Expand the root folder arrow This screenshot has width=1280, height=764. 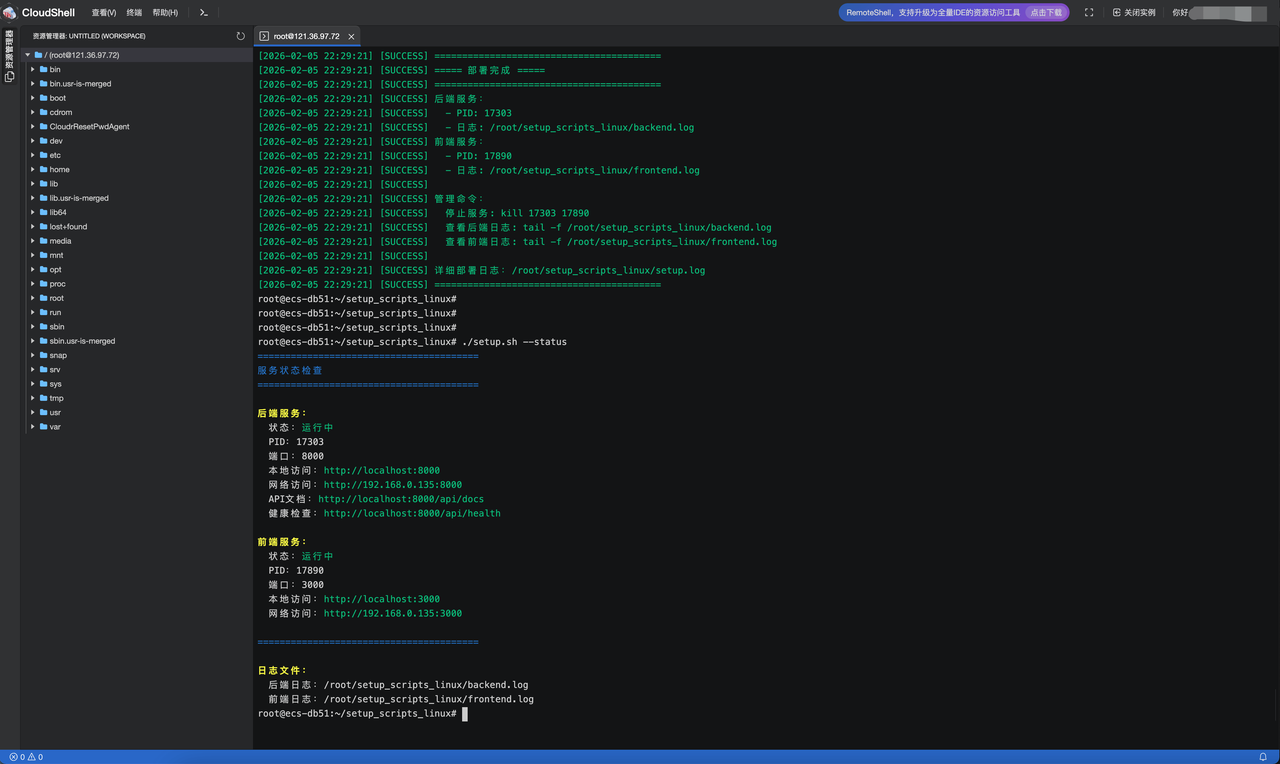pyautogui.click(x=33, y=298)
